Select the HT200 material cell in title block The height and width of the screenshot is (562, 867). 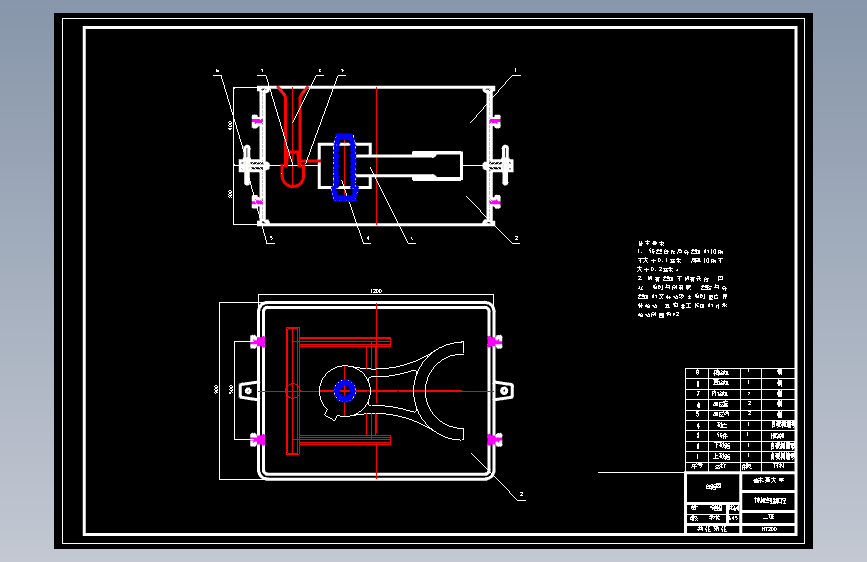click(769, 529)
